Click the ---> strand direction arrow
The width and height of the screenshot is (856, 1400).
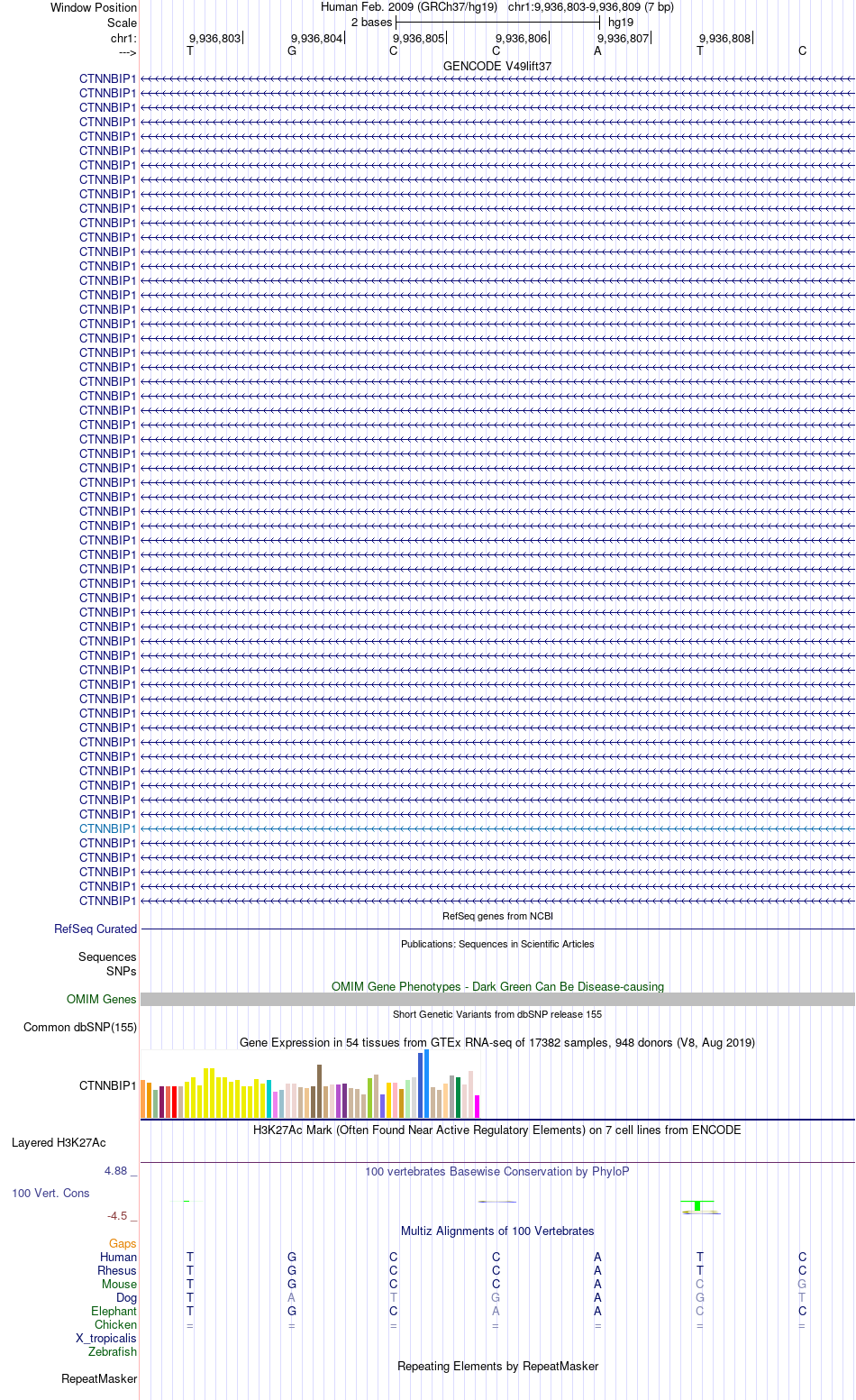tap(127, 52)
